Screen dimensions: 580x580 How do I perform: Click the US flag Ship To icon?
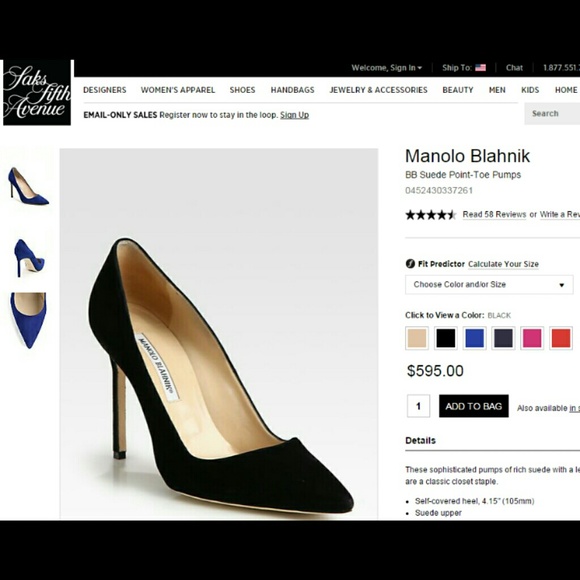tap(480, 68)
